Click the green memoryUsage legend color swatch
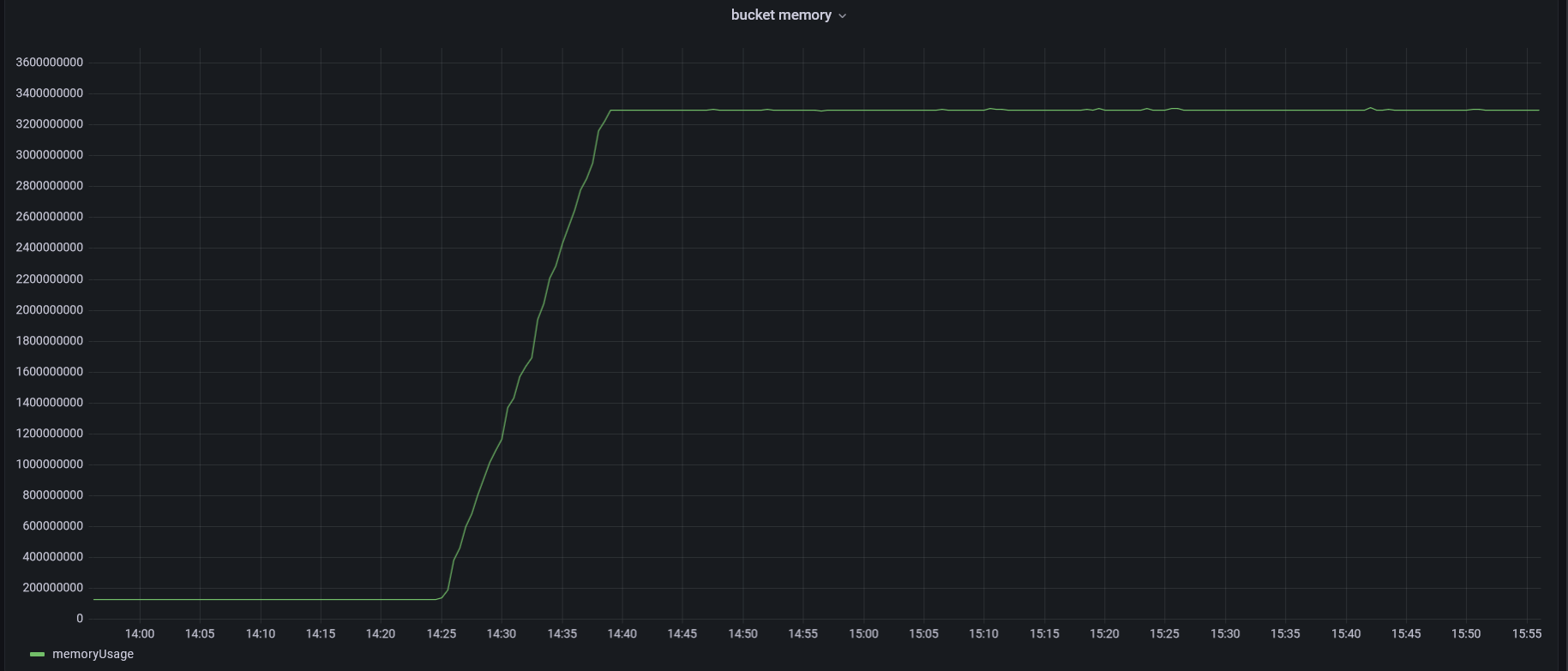1568x671 pixels. [37, 655]
